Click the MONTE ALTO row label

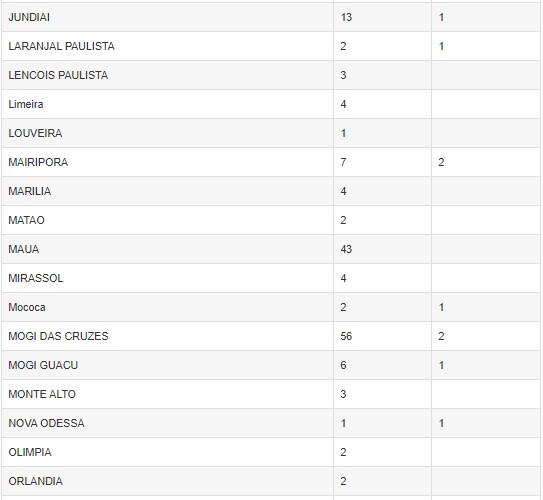coord(42,394)
